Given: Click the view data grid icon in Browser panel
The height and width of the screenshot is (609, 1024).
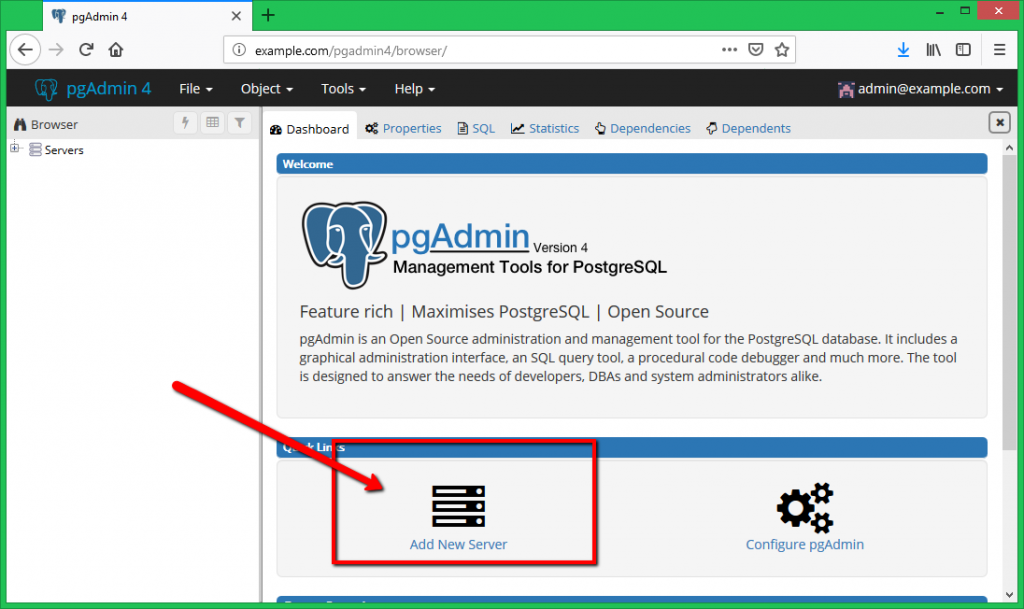Looking at the screenshot, I should [212, 123].
